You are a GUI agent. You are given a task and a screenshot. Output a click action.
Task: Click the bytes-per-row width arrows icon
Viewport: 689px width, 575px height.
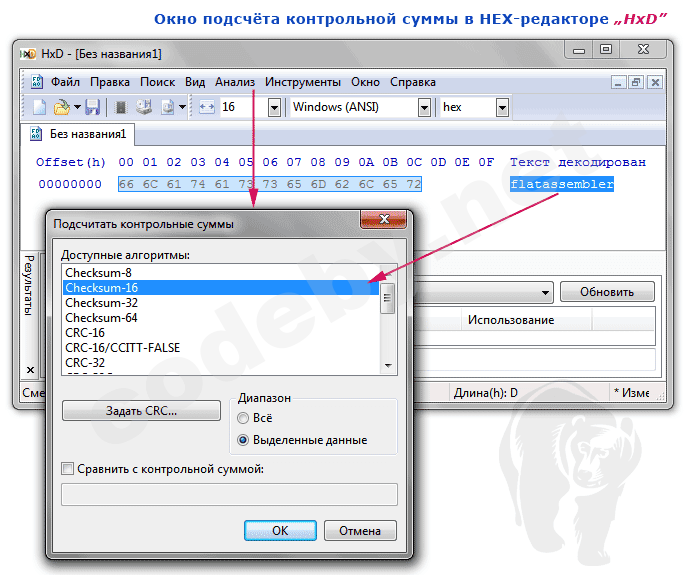coord(207,107)
